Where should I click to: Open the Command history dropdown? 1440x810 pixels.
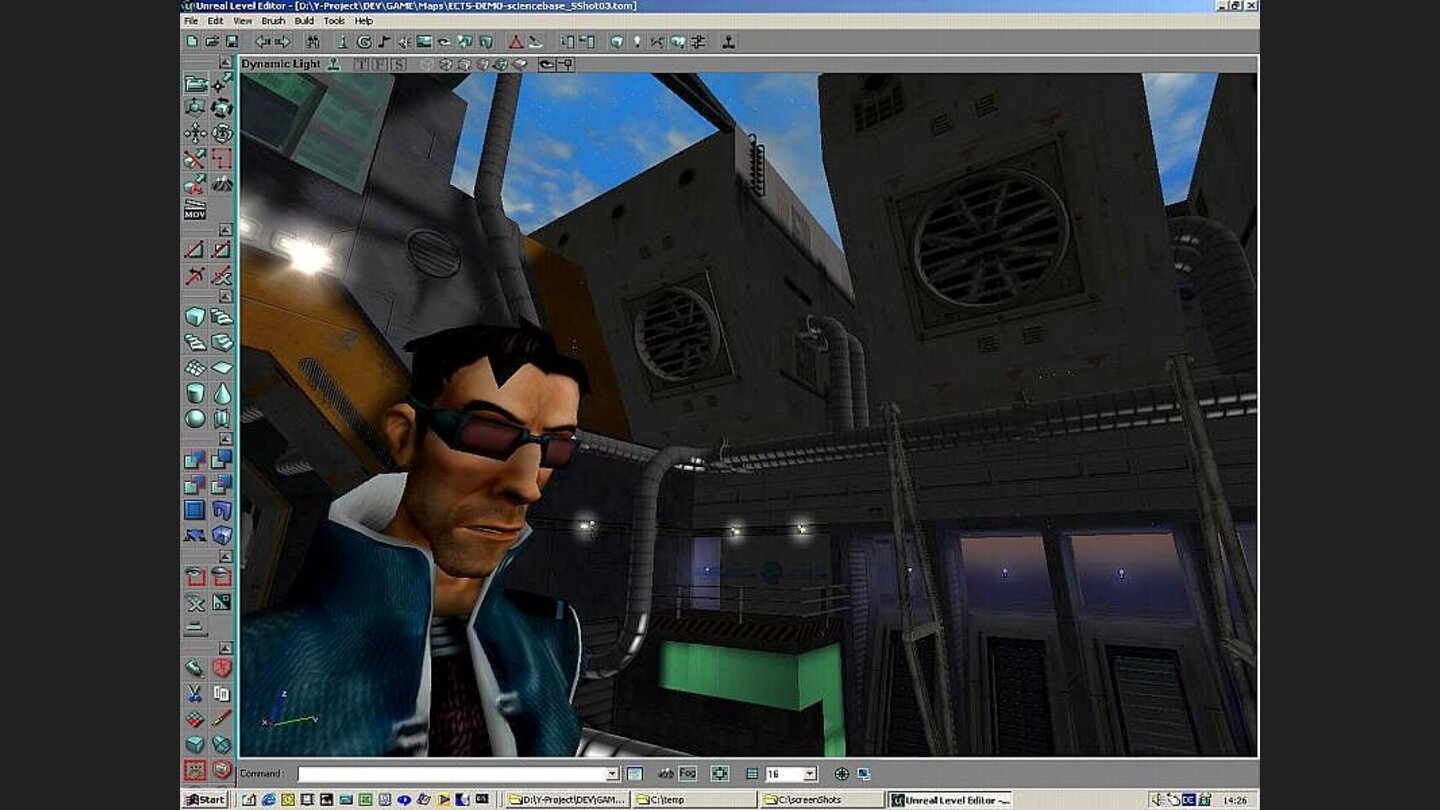point(613,774)
